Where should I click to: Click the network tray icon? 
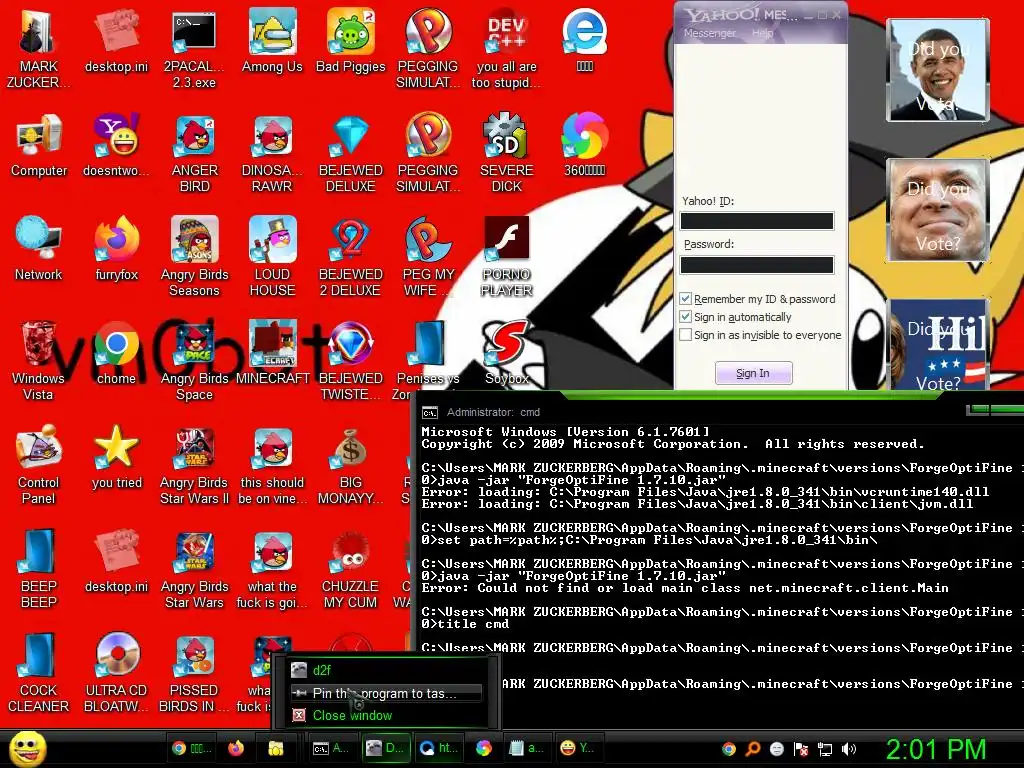[x=825, y=749]
